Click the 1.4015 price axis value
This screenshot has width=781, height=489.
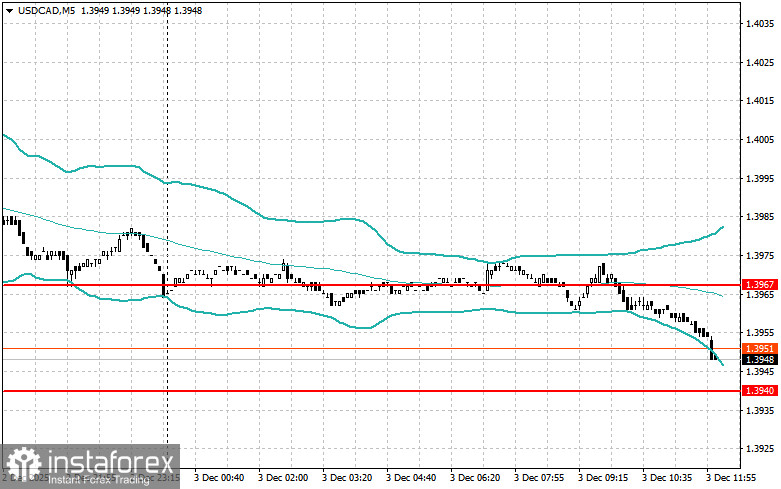pos(760,101)
